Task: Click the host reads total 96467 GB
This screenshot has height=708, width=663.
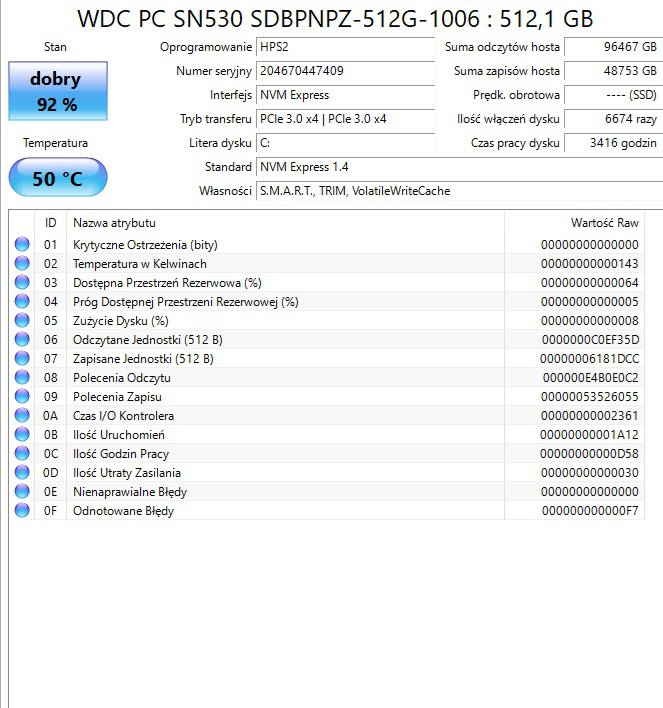Action: tap(614, 47)
